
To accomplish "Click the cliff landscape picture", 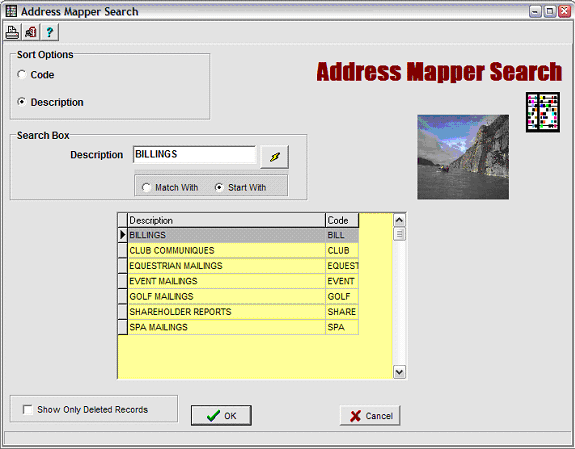I will pos(463,157).
